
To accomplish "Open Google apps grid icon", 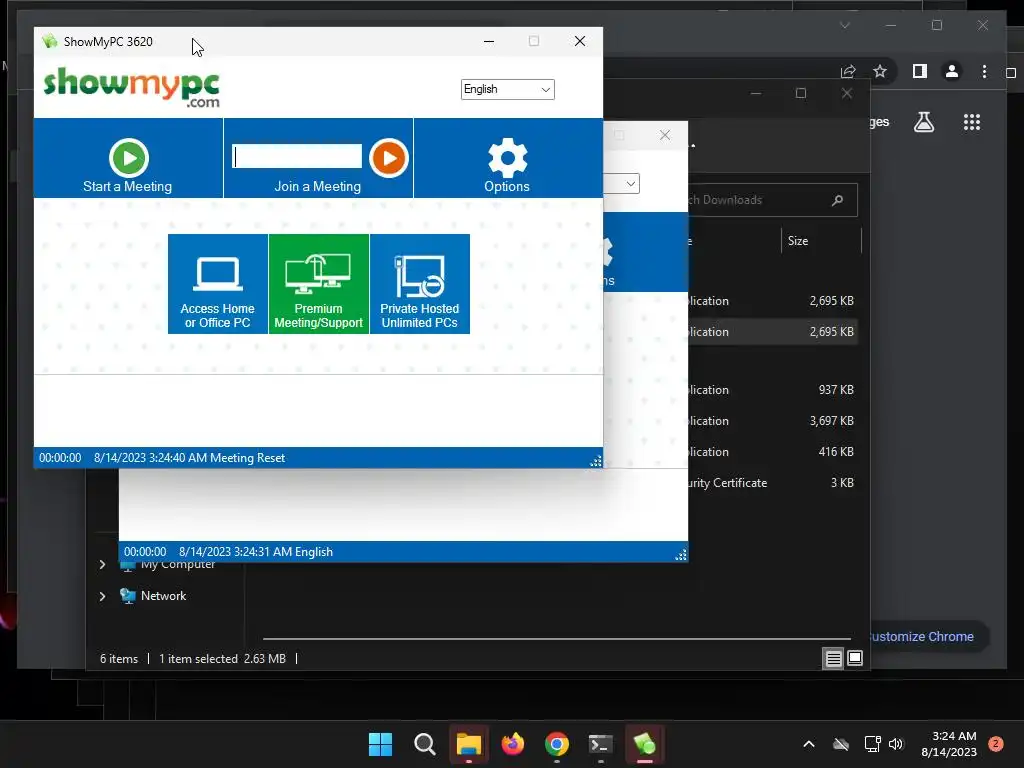I will (972, 122).
